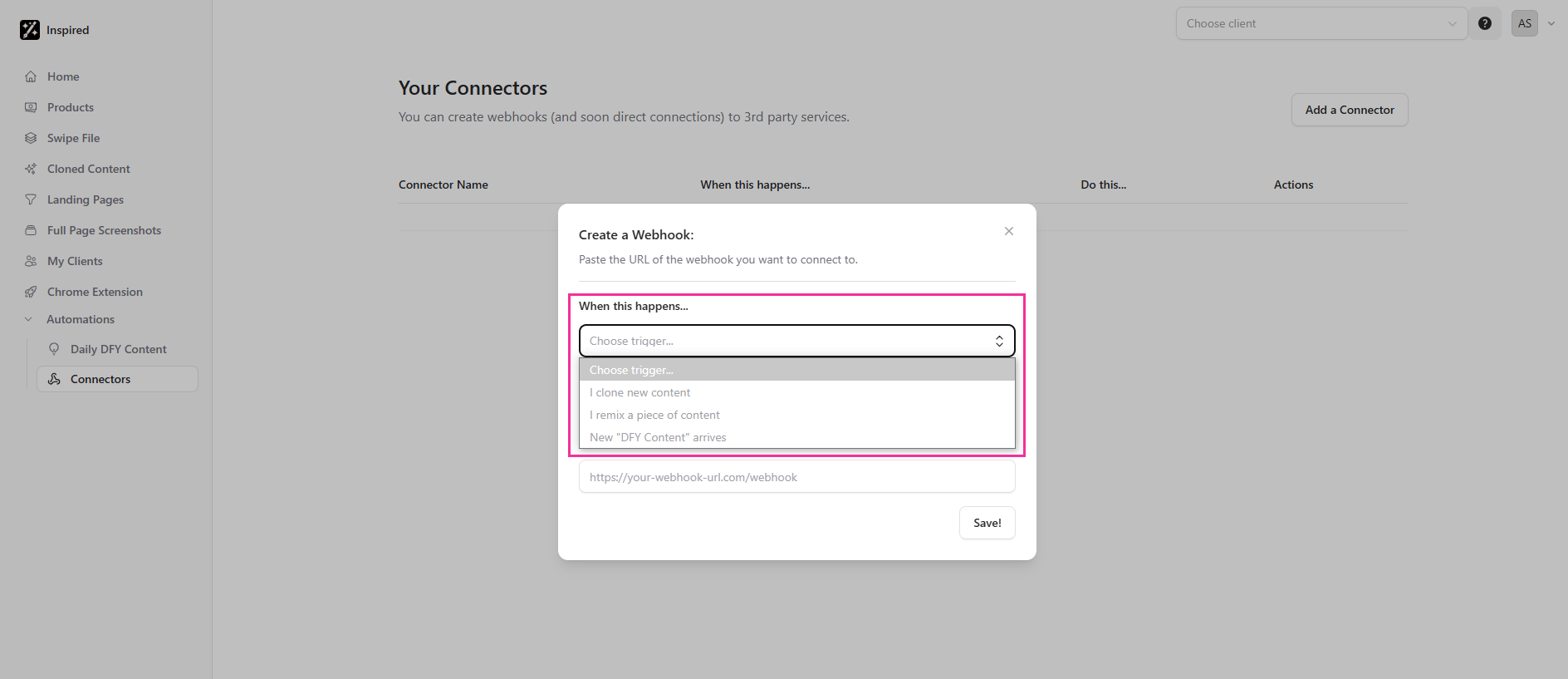Click the Actions column header

coord(1294,185)
